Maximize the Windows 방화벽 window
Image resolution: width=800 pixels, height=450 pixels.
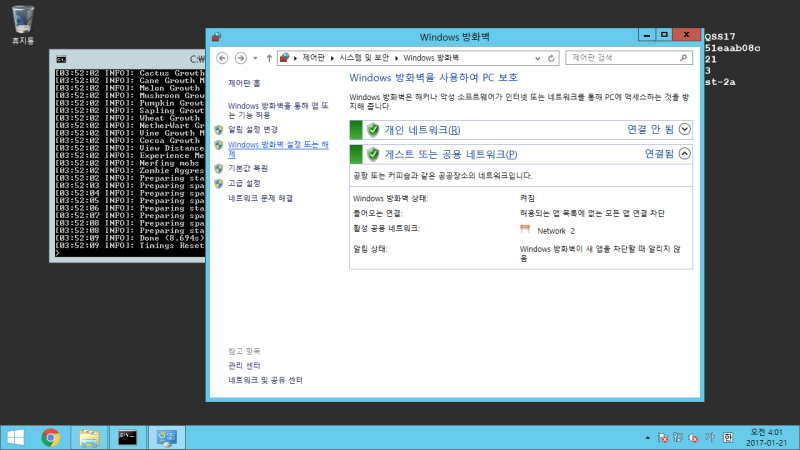(664, 35)
